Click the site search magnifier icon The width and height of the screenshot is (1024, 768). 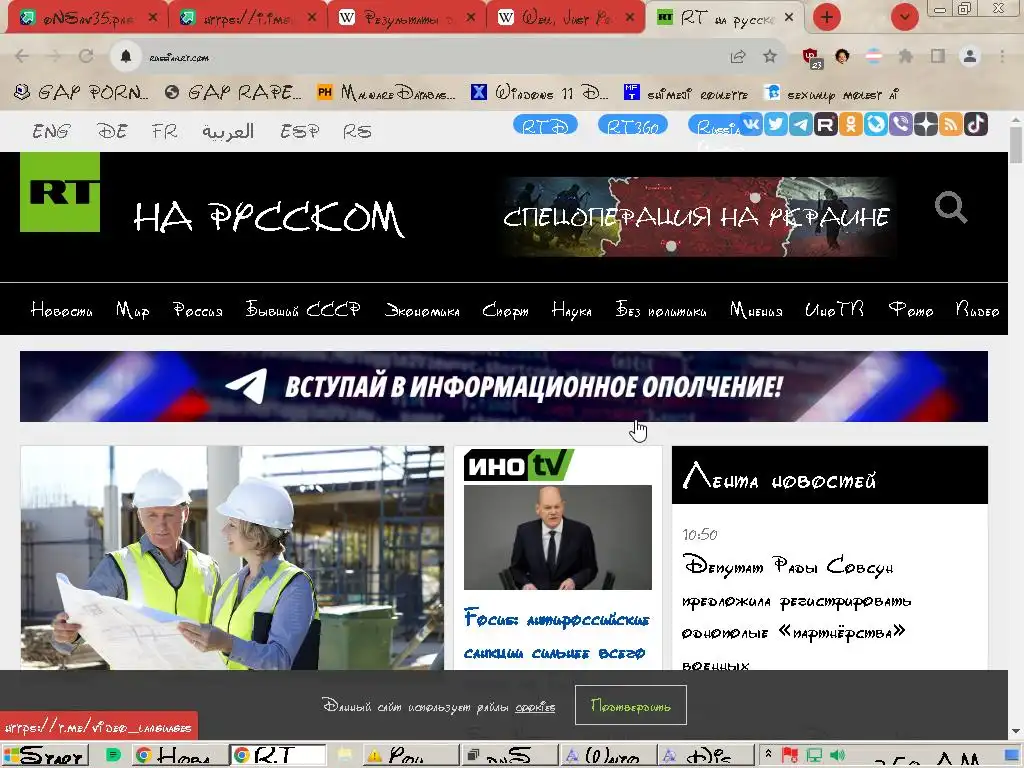pyautogui.click(x=950, y=208)
